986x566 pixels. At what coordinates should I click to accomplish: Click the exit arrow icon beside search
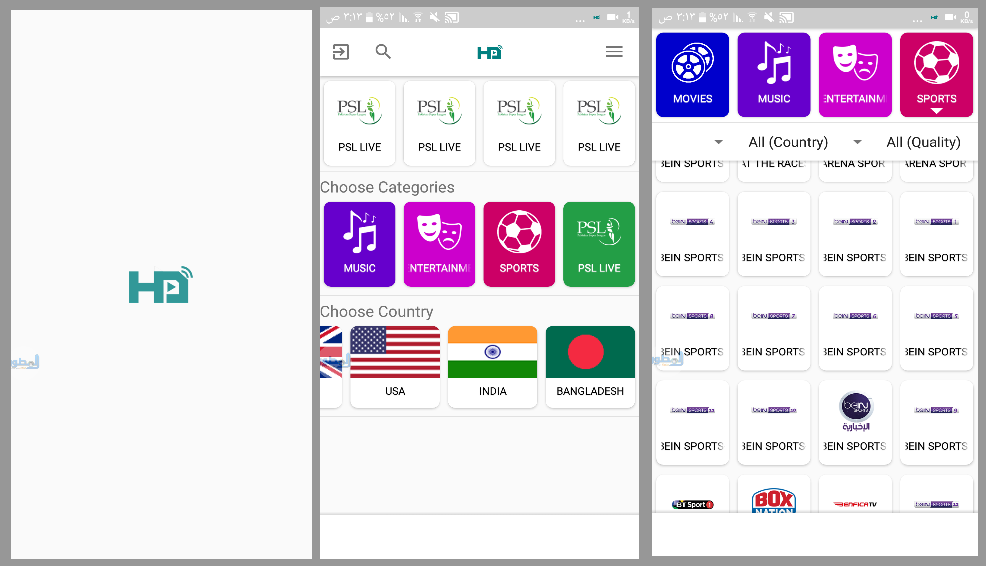click(x=341, y=52)
